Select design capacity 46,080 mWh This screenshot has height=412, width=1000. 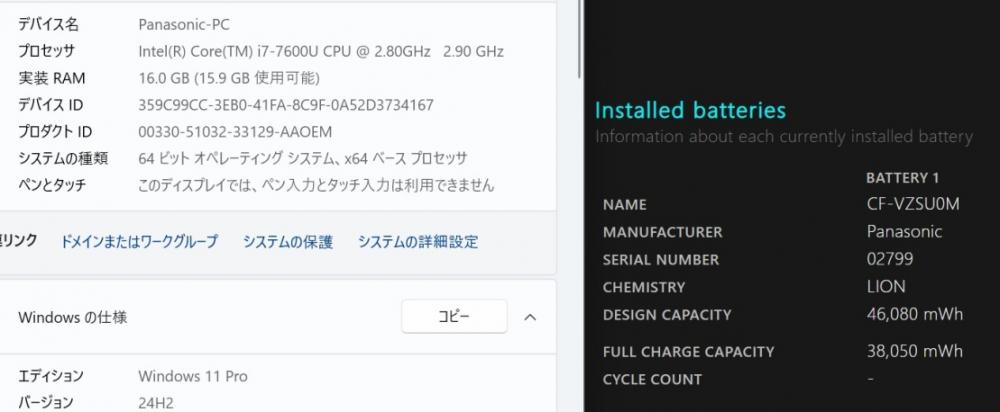click(x=915, y=314)
